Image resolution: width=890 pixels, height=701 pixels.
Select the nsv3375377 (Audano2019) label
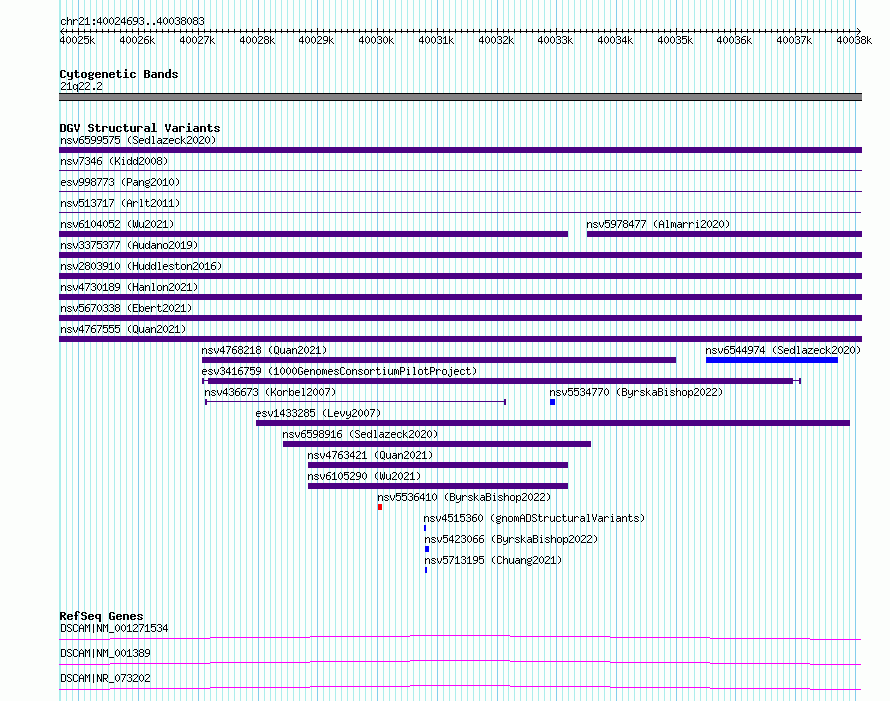coord(129,245)
